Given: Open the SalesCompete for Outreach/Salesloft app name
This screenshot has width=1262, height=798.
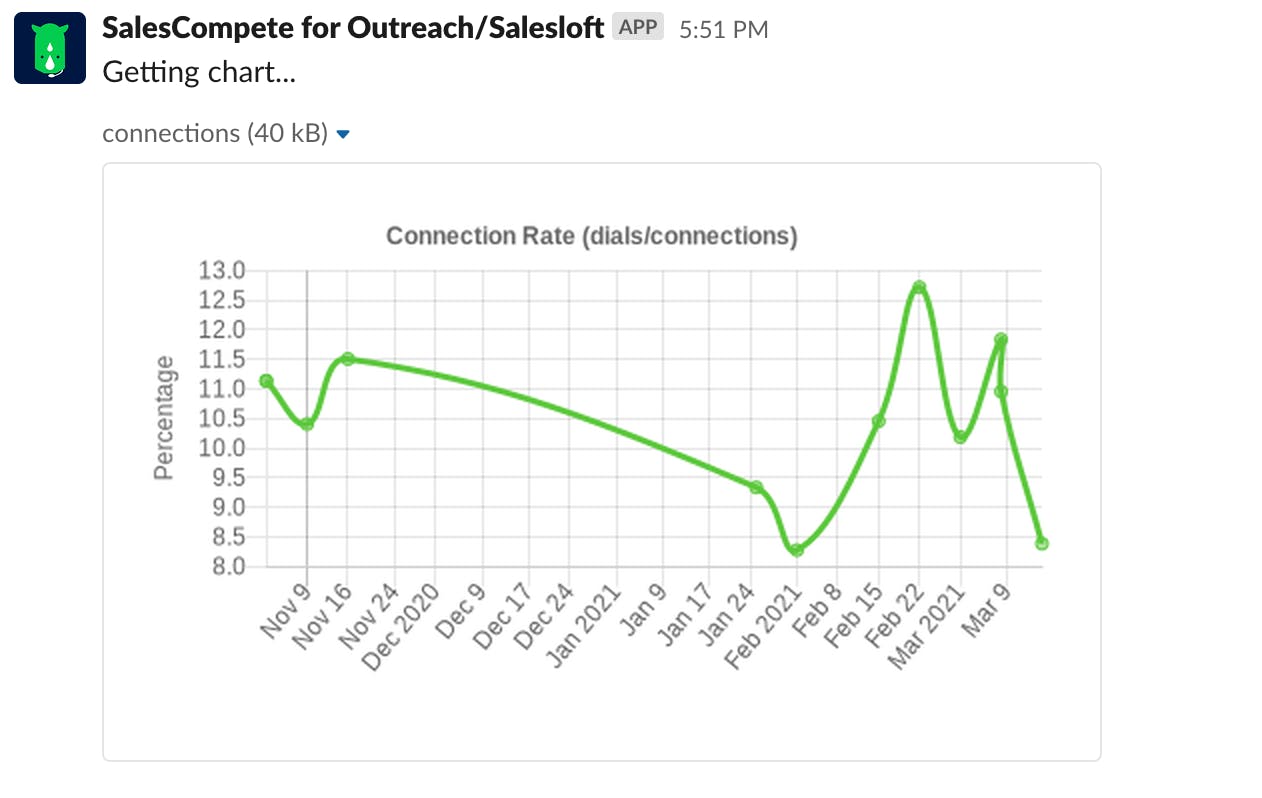Looking at the screenshot, I should tap(353, 28).
